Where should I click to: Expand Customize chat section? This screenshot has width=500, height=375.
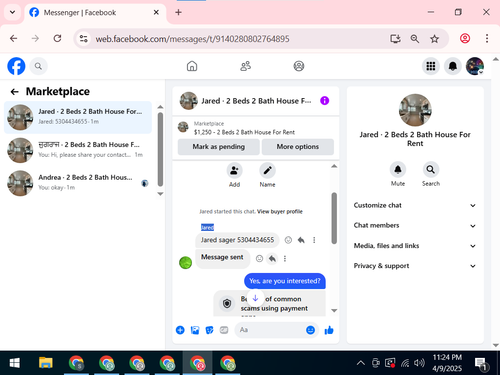(x=415, y=205)
